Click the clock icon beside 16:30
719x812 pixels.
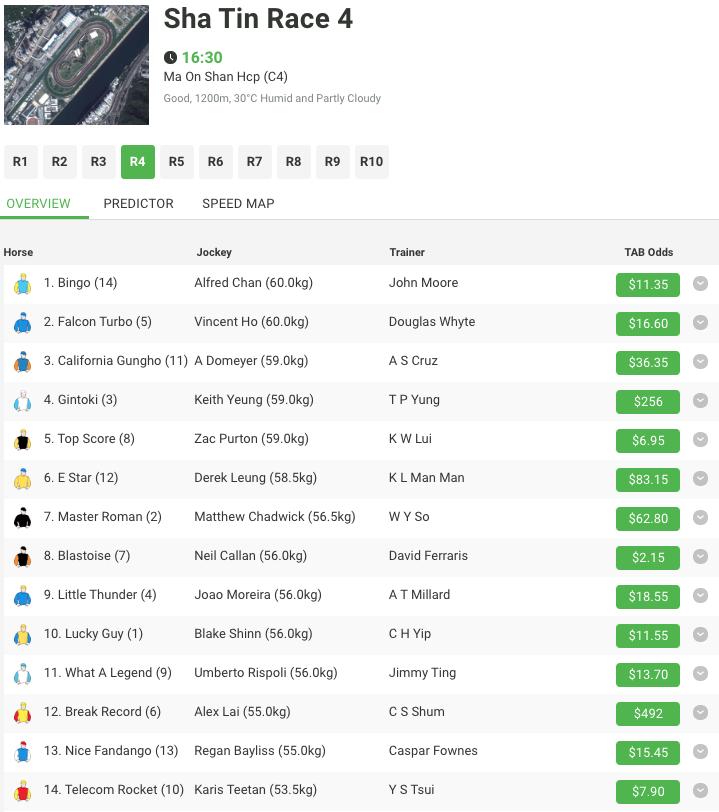[170, 58]
